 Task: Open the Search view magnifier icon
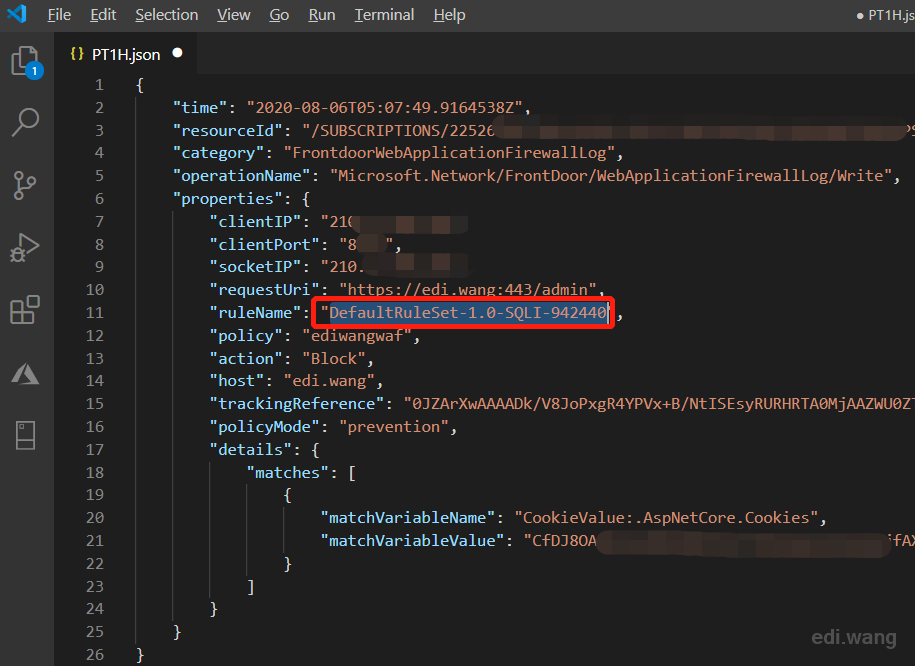25,123
